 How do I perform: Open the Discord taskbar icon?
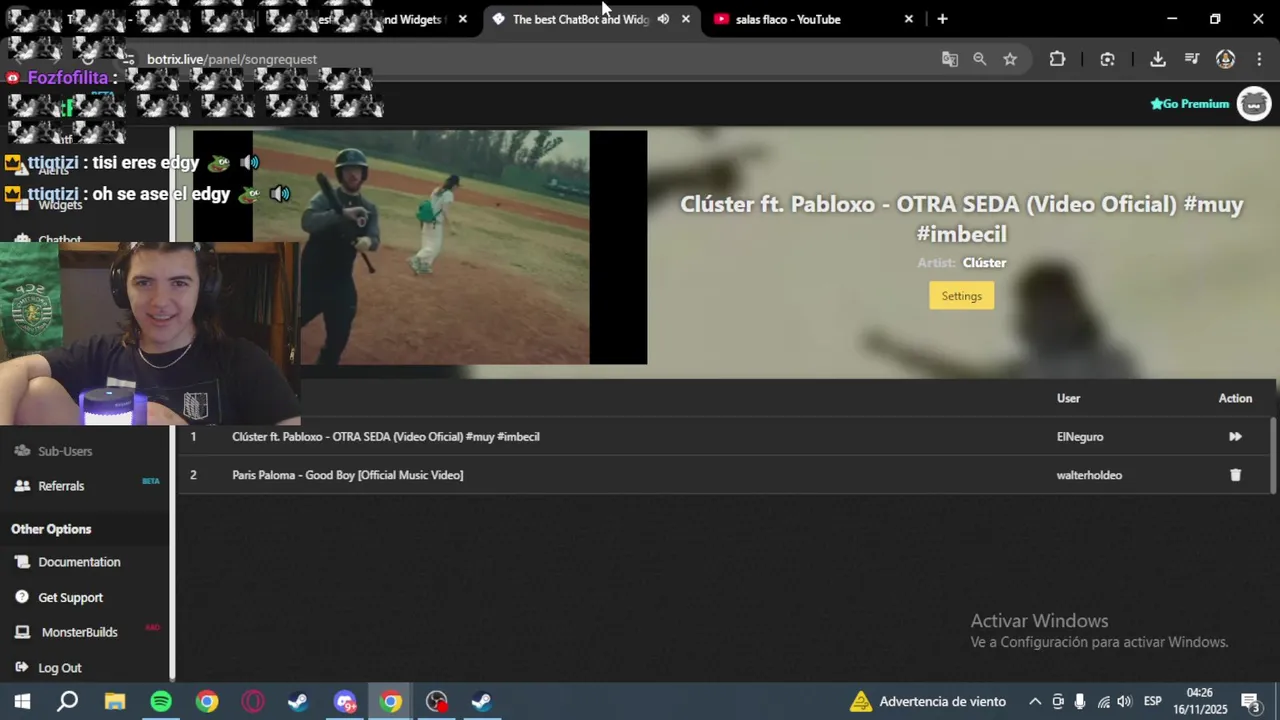[345, 701]
